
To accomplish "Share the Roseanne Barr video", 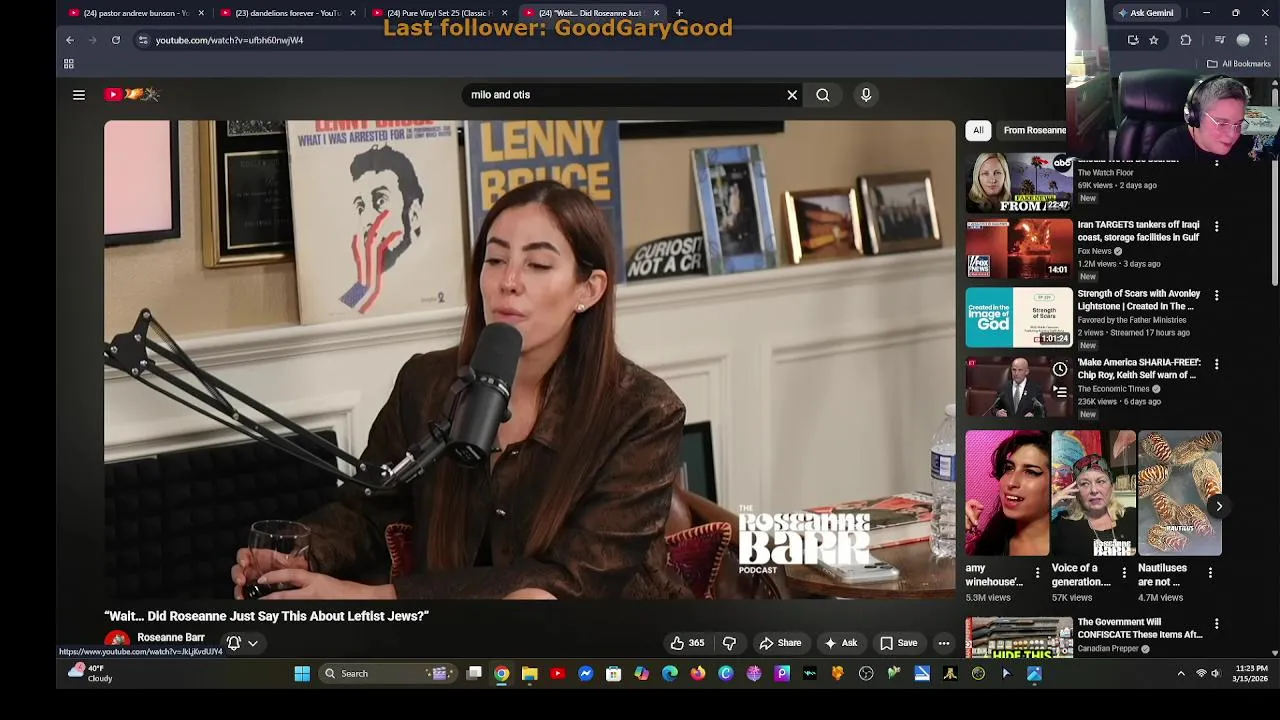I will 780,643.
